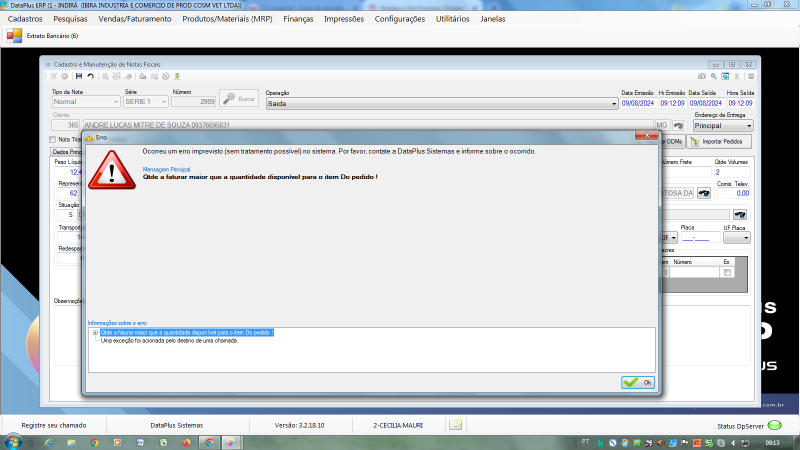
Task: Confirm the error dialog with Ok
Action: pyautogui.click(x=638, y=382)
